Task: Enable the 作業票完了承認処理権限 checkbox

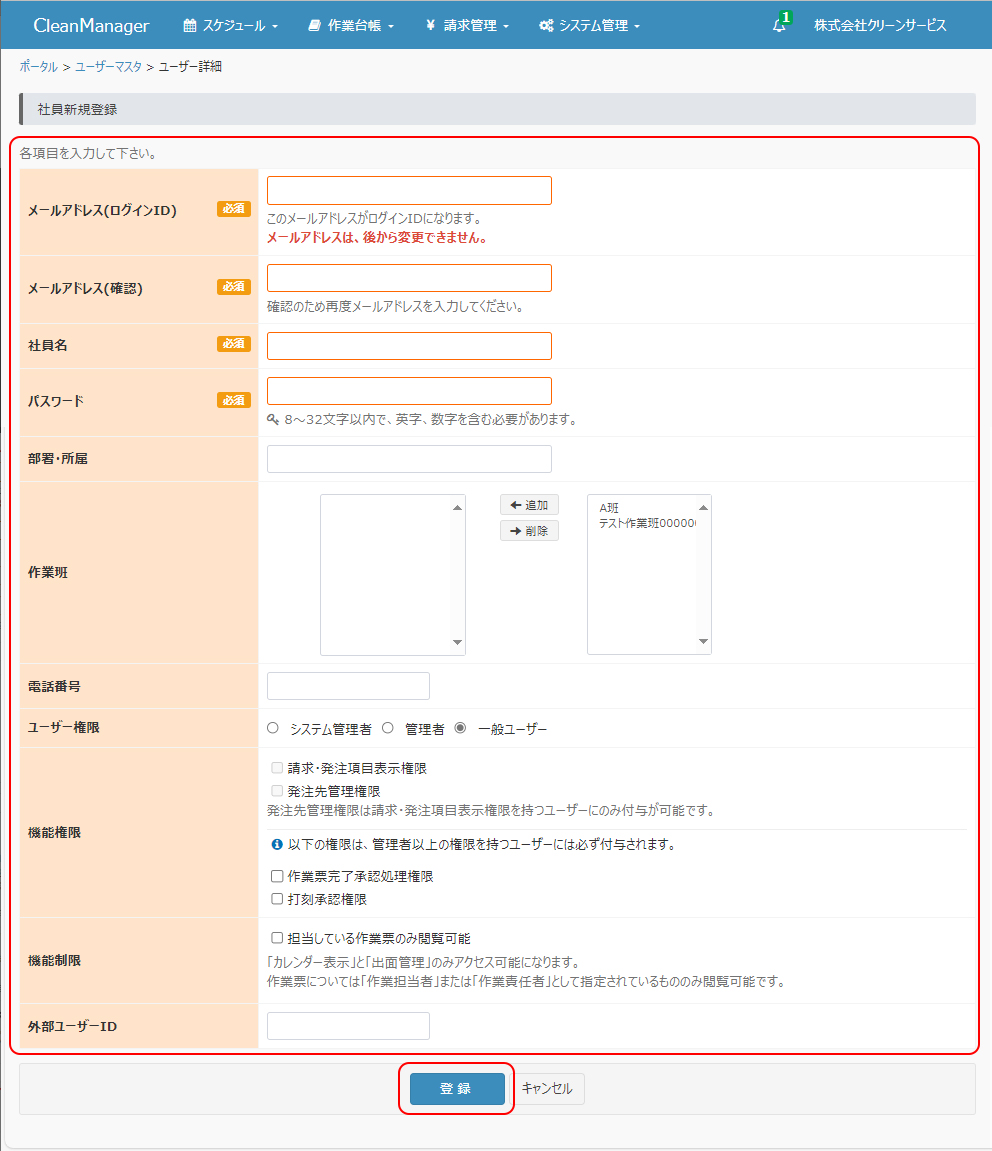Action: point(278,876)
